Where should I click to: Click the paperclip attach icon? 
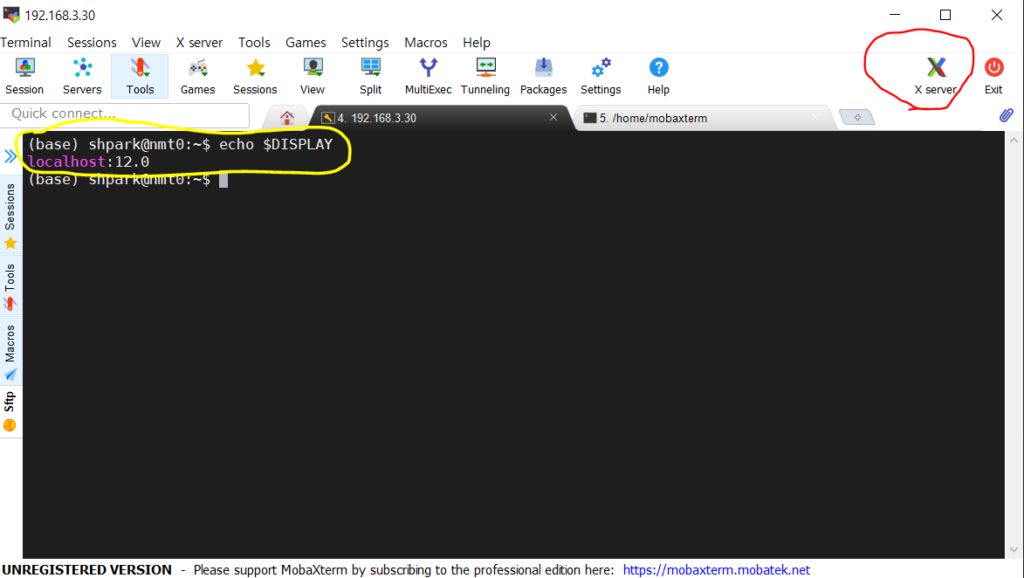(x=1006, y=116)
